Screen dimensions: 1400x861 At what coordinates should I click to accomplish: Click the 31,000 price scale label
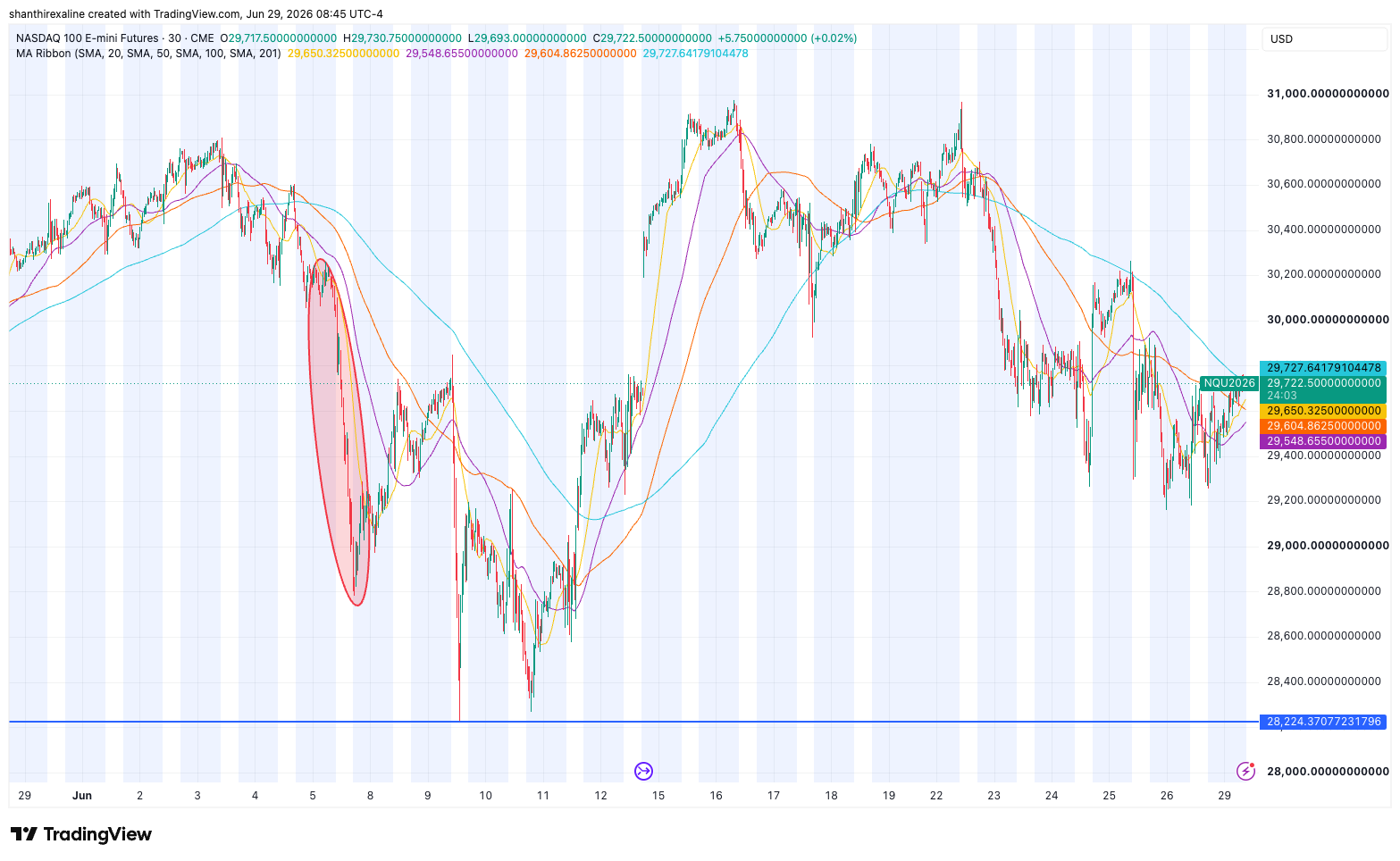click(x=1328, y=94)
